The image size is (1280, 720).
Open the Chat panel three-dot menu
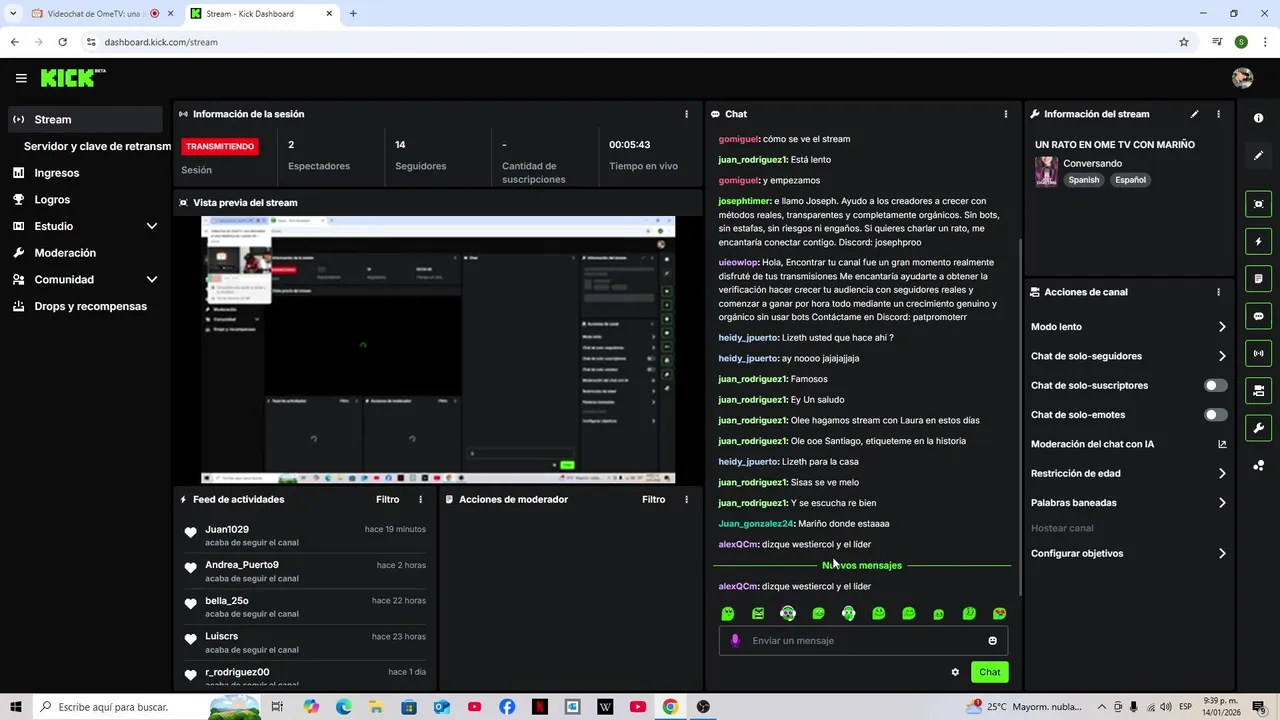point(1005,114)
